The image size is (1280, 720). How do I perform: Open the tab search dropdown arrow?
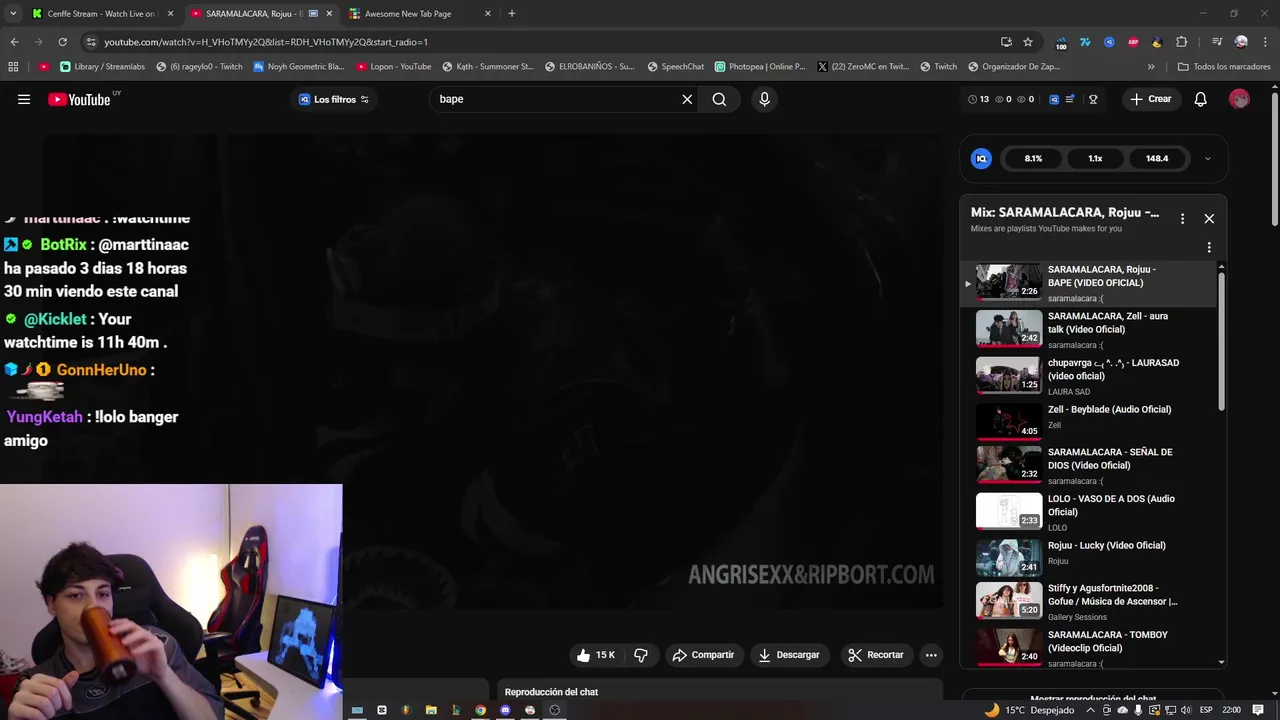pyautogui.click(x=13, y=14)
